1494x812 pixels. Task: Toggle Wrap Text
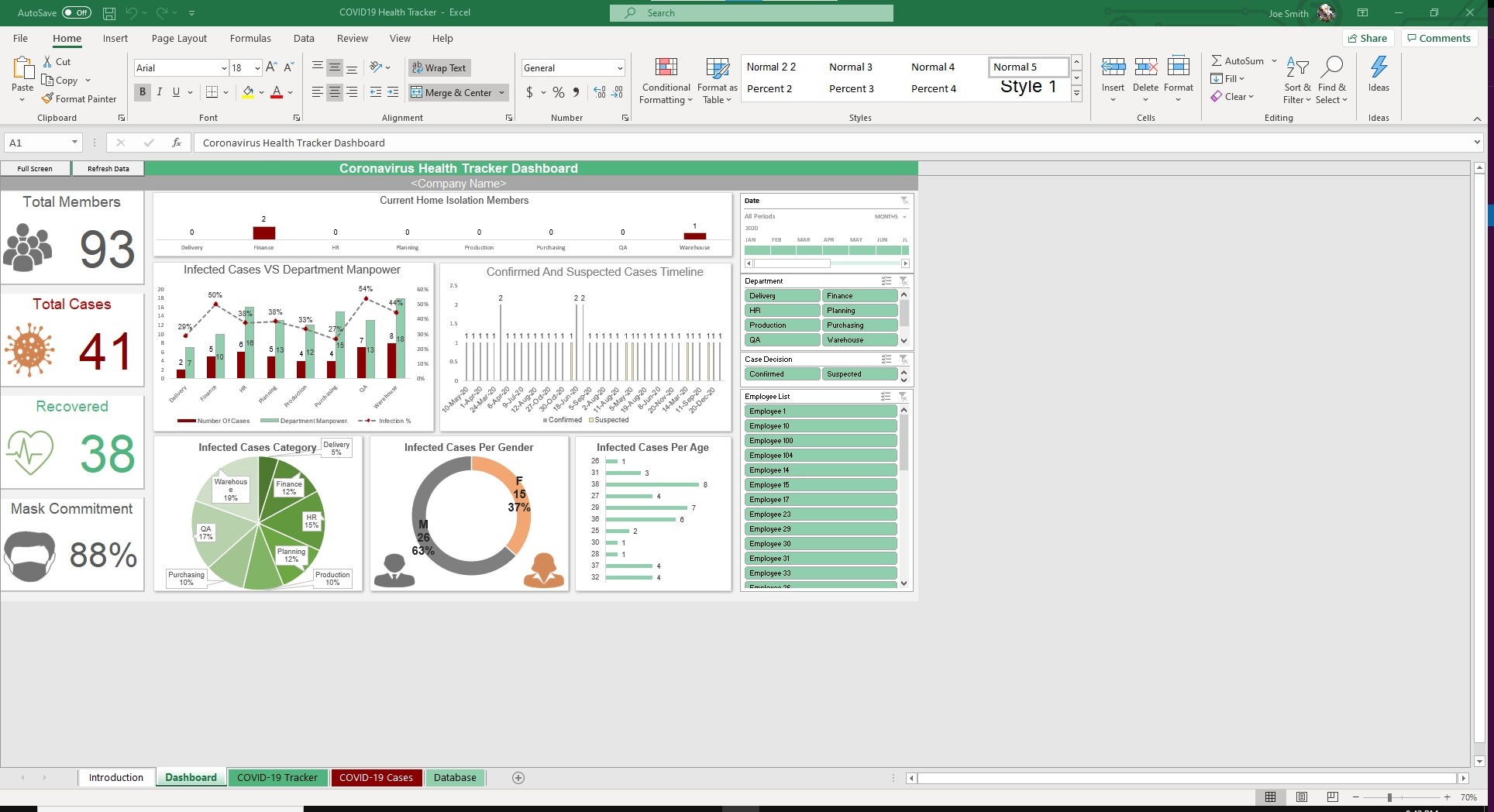439,67
